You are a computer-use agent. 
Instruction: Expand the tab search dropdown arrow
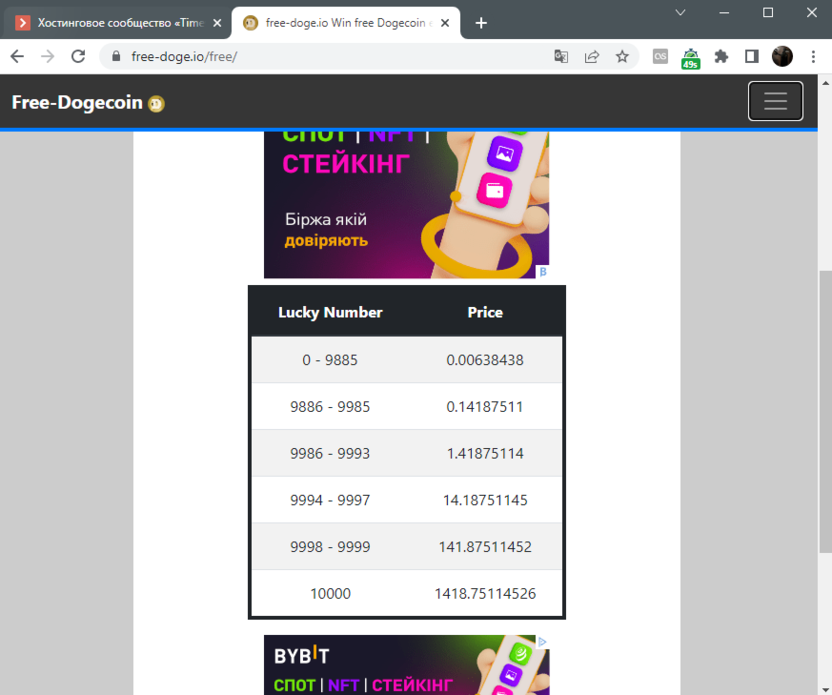(x=680, y=13)
